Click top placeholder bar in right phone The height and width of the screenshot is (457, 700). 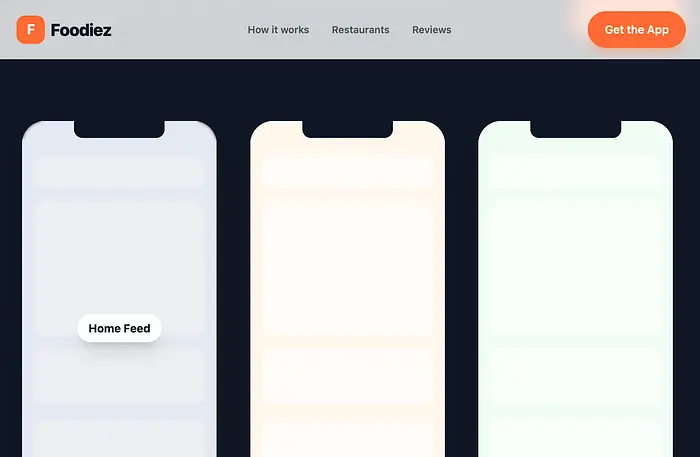pyautogui.click(x=575, y=171)
